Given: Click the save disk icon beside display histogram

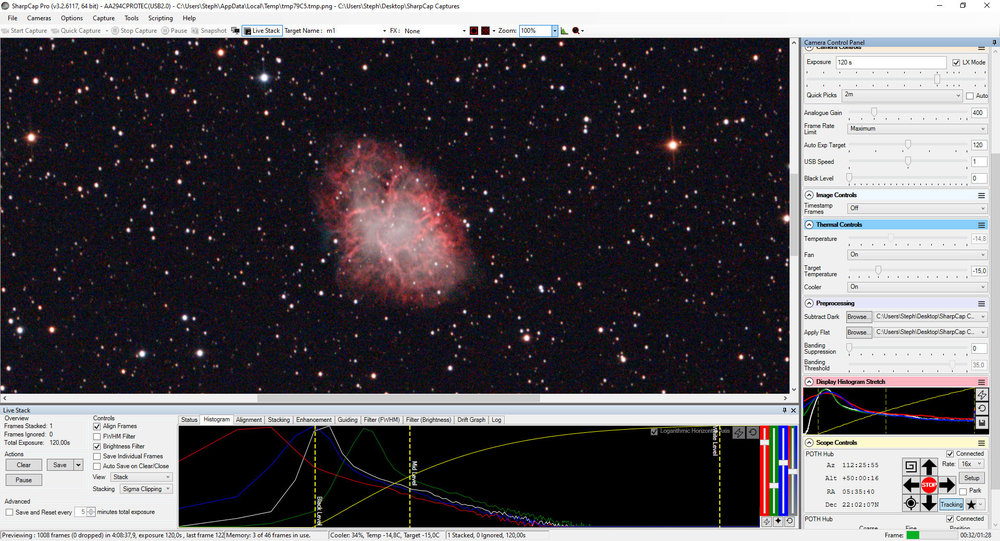Looking at the screenshot, I should click(x=982, y=423).
